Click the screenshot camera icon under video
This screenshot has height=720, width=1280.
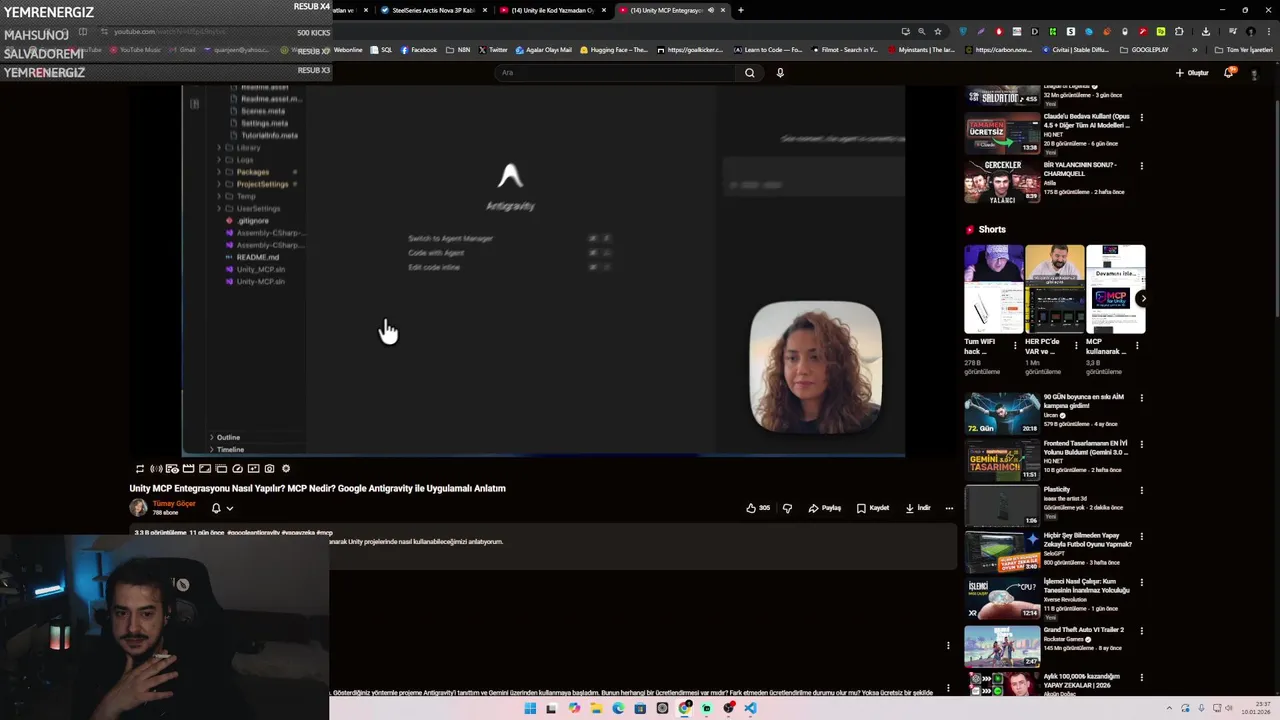pos(269,468)
